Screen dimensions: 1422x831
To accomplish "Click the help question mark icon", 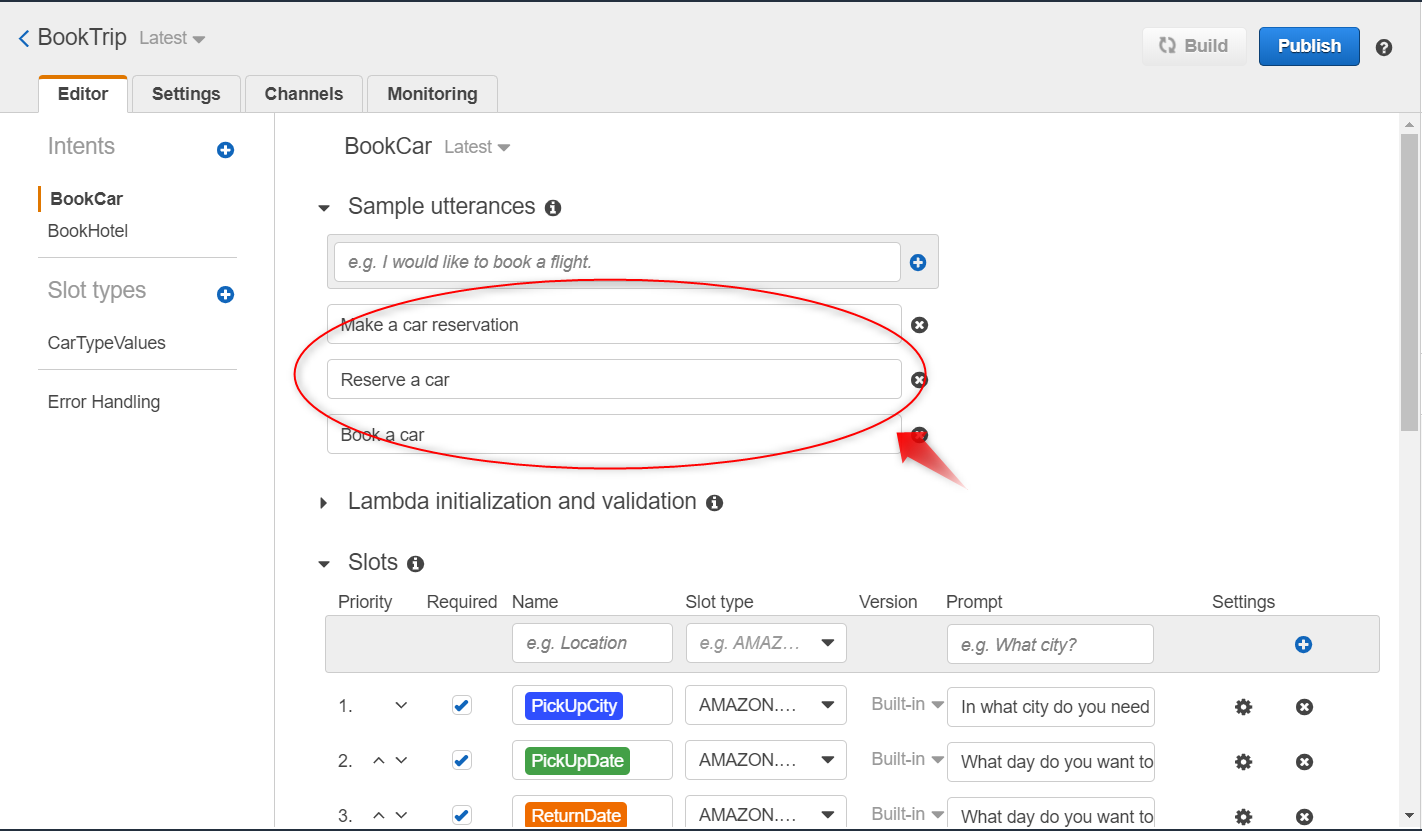I will pyautogui.click(x=1384, y=47).
